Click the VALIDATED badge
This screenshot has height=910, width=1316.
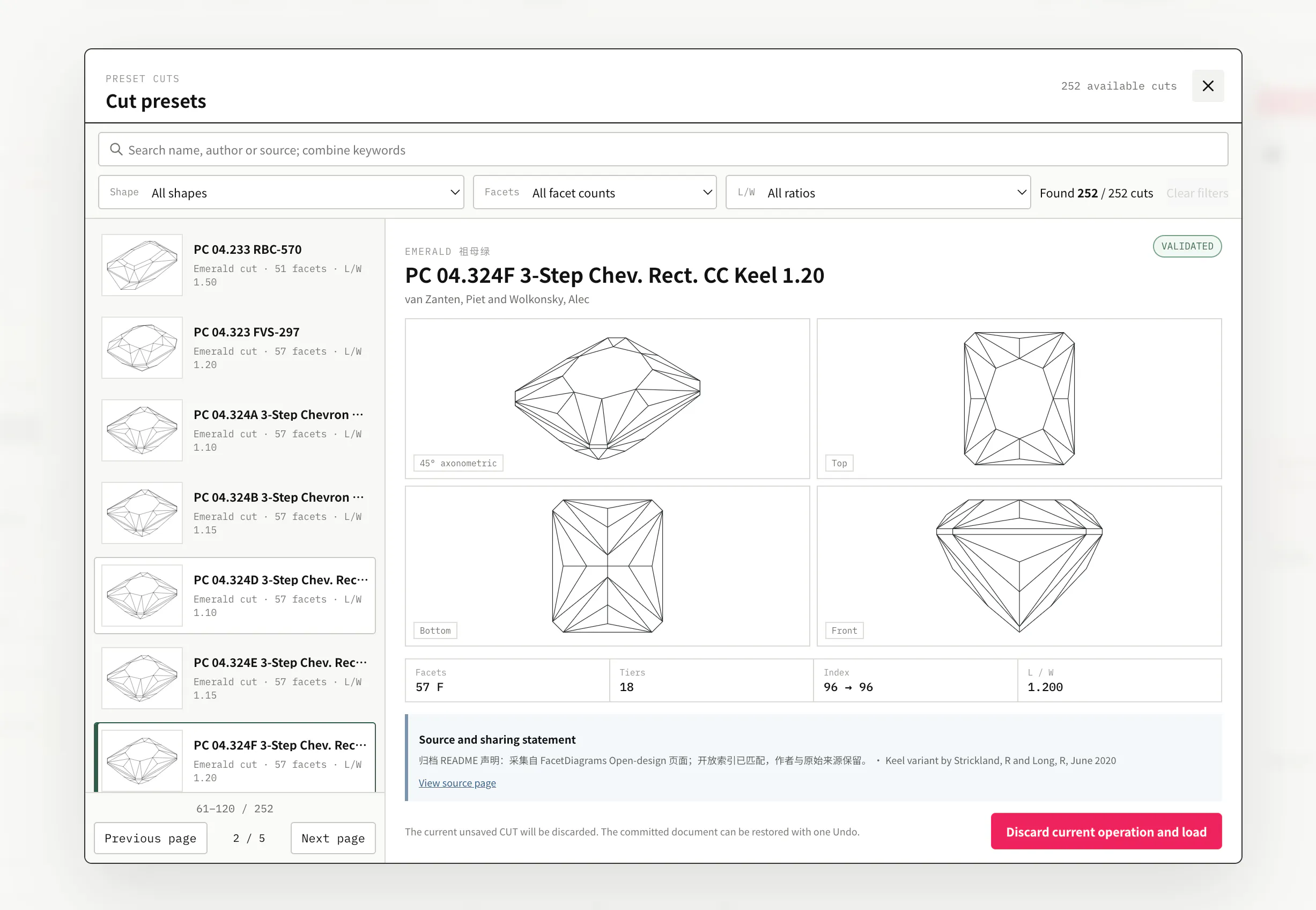[1187, 246]
